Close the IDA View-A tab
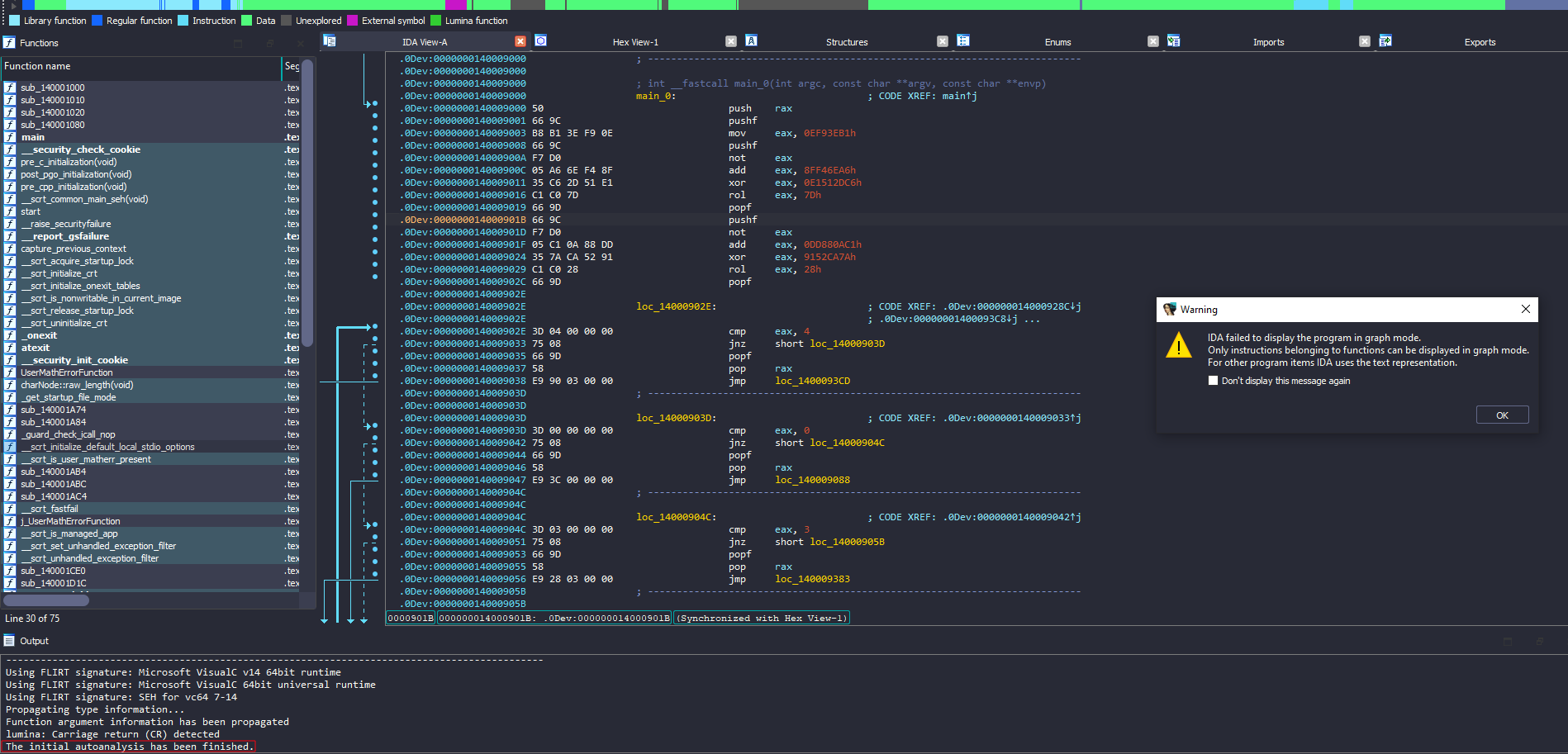 520,41
